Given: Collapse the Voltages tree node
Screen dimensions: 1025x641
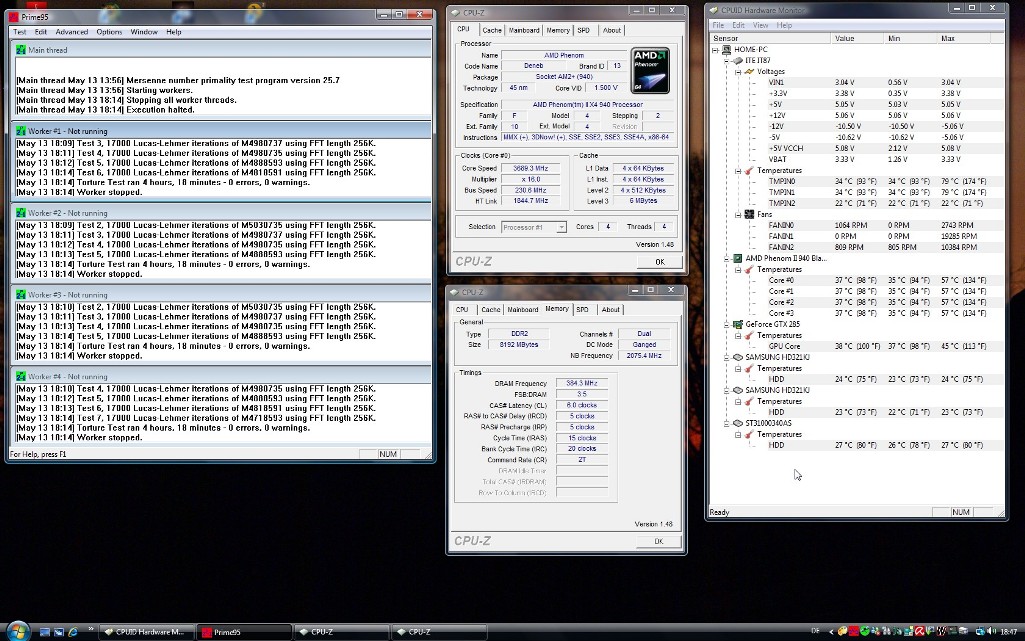Looking at the screenshot, I should pos(738,72).
